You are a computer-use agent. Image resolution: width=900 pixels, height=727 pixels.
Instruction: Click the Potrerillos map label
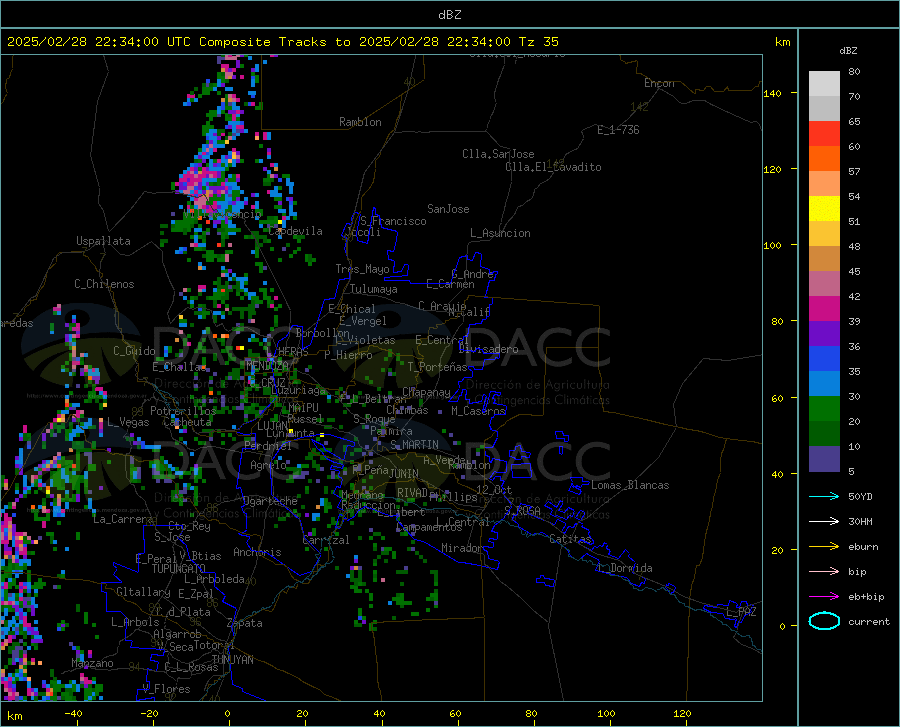point(183,411)
